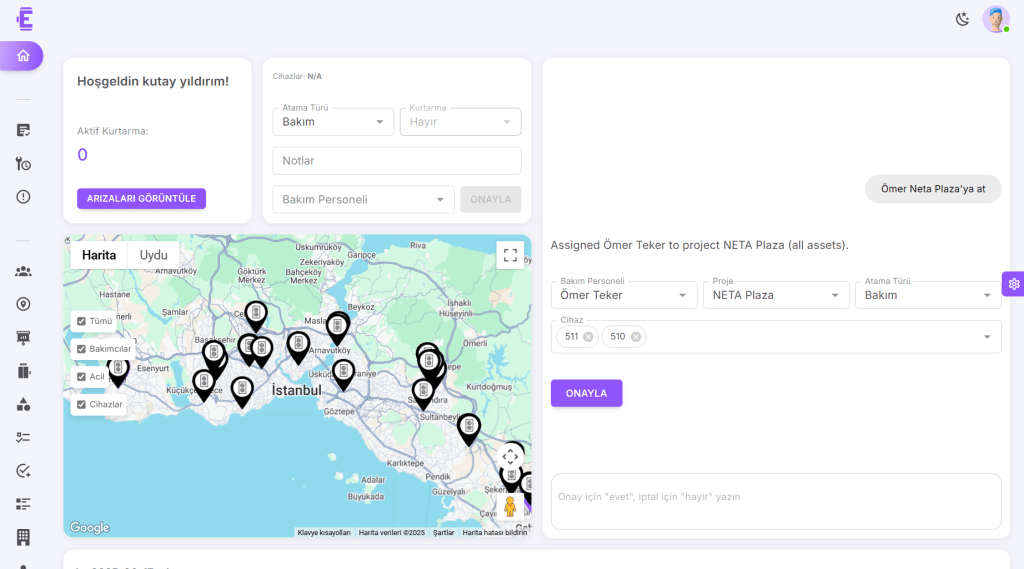Click the 'Ömer Neta Plaza'ya at' message bubble
This screenshot has width=1024, height=569.
click(933, 189)
